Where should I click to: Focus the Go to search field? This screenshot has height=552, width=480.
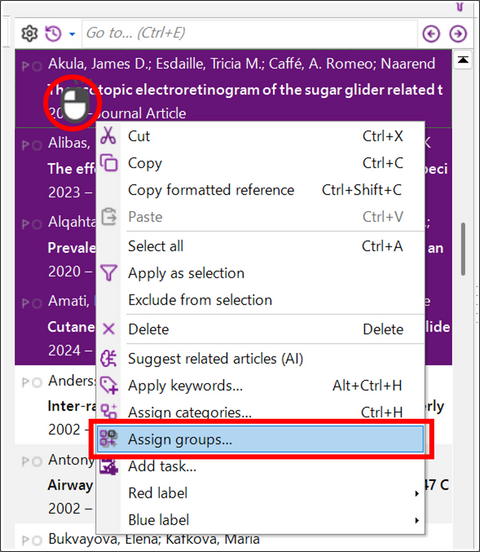point(249,34)
